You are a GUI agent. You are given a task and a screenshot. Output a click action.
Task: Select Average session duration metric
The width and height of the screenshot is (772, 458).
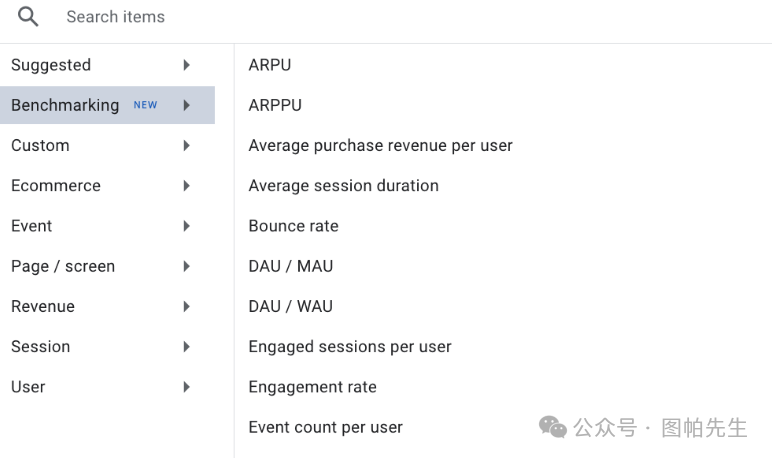click(343, 185)
